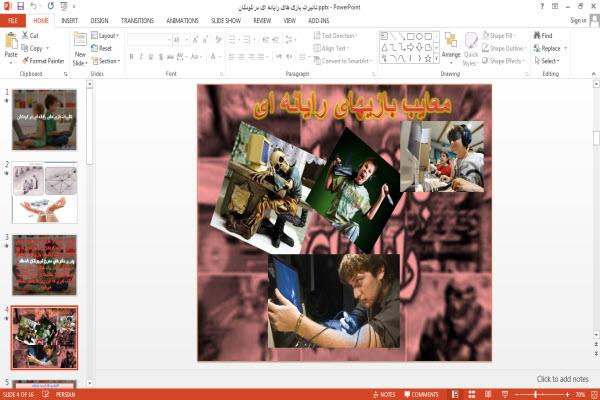Open the Layout dropdown
Image resolution: width=600 pixels, height=400 pixels.
pos(105,36)
